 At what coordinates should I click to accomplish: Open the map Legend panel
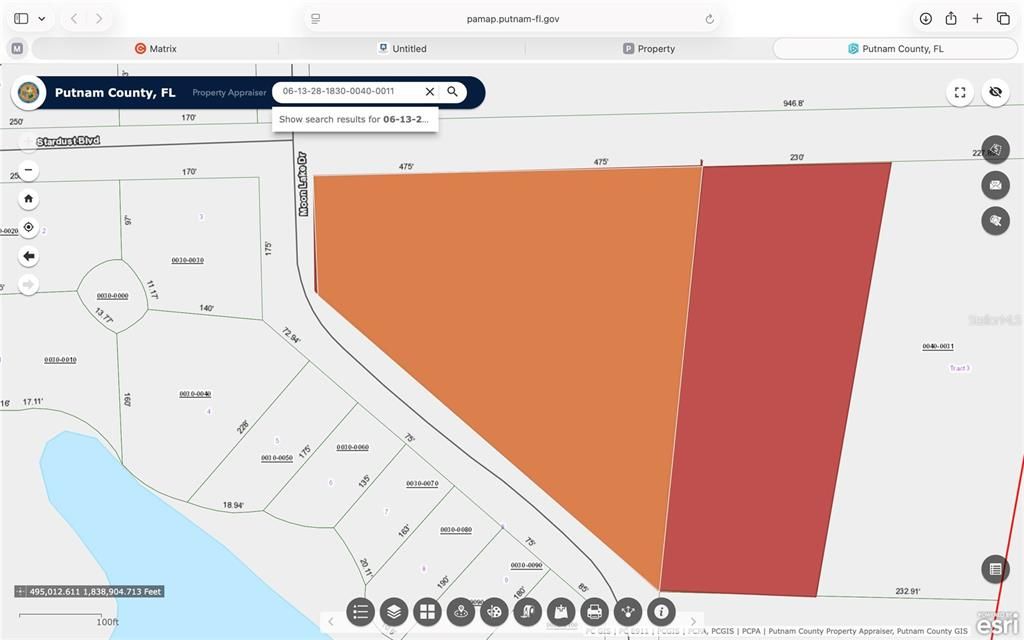[x=360, y=612]
